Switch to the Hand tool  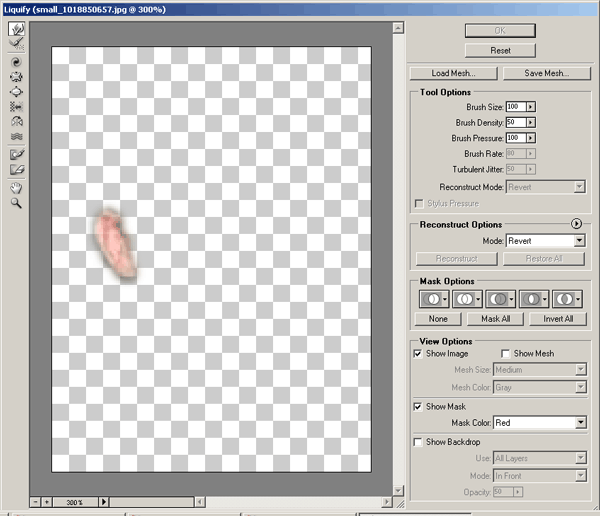click(16, 187)
